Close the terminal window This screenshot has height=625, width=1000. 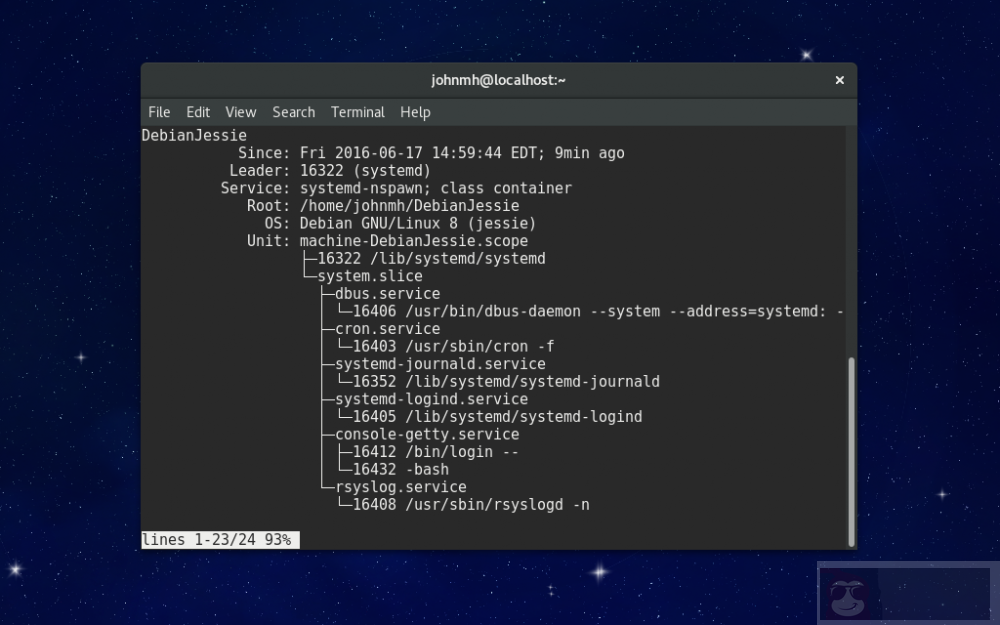(839, 80)
